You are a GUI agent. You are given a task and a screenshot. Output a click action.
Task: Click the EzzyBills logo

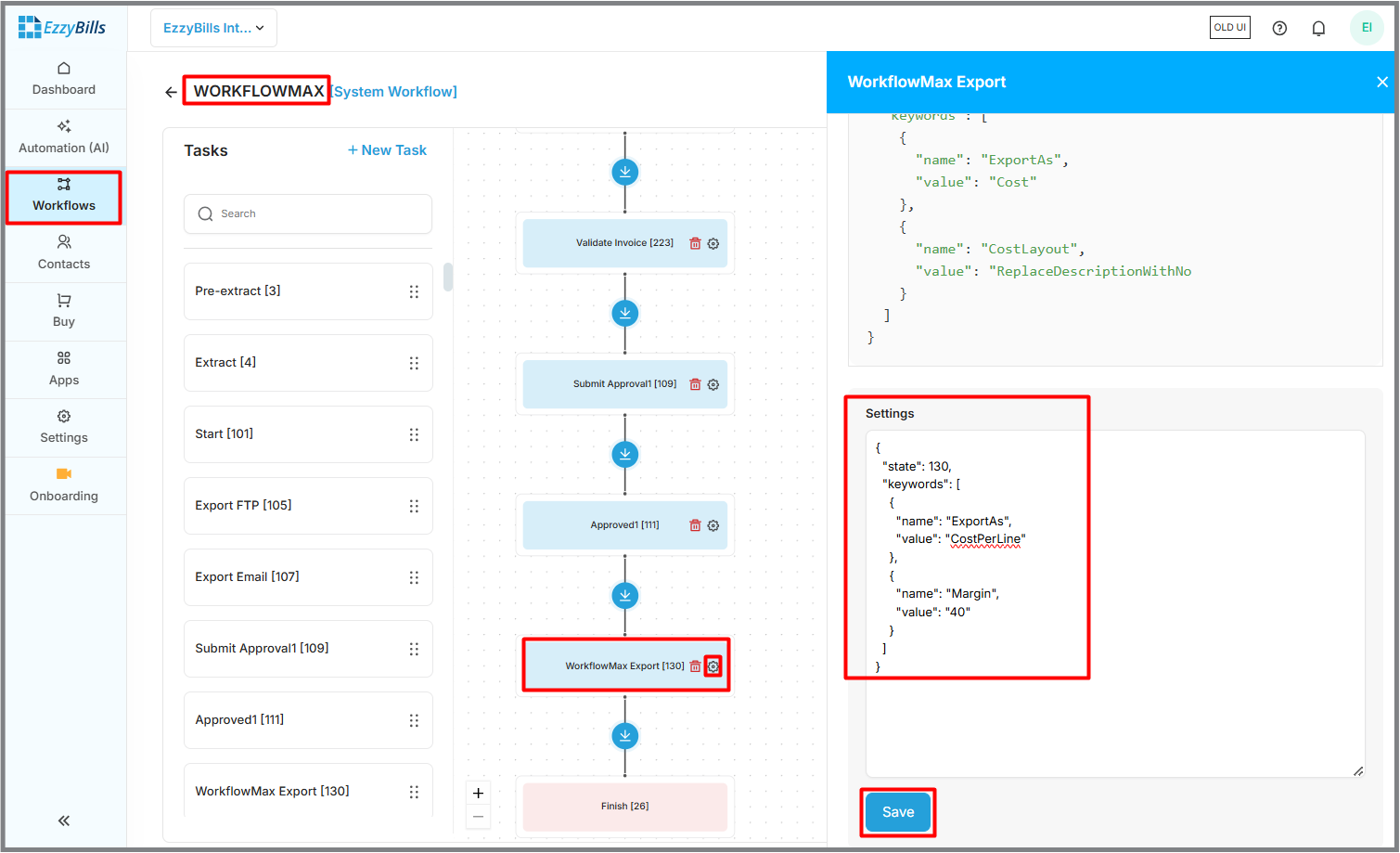coord(62,28)
